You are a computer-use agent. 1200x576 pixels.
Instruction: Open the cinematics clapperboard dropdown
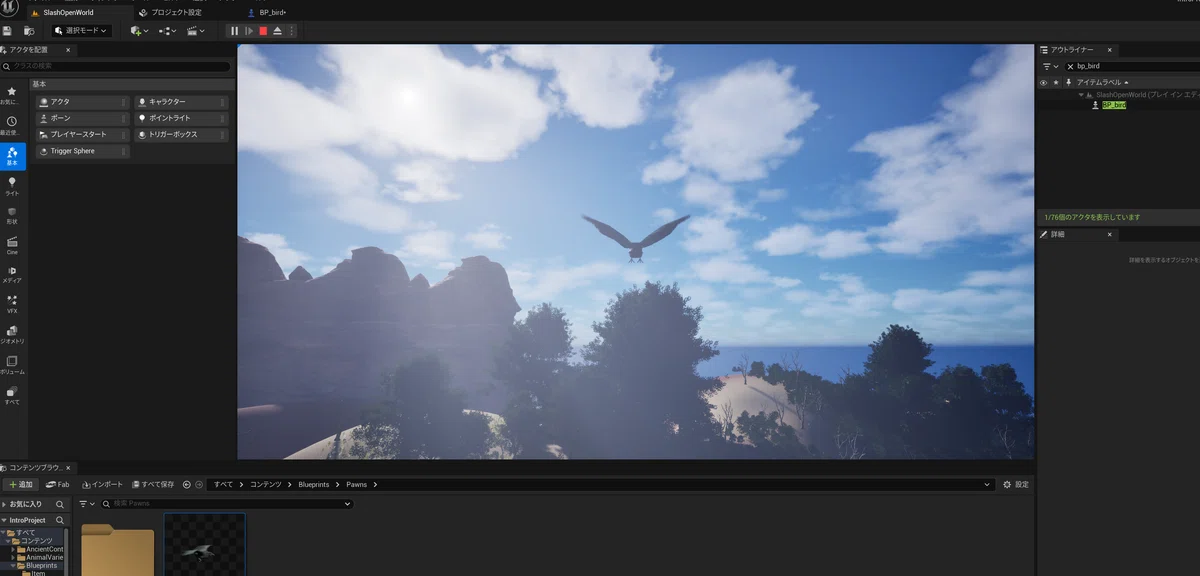pos(195,31)
